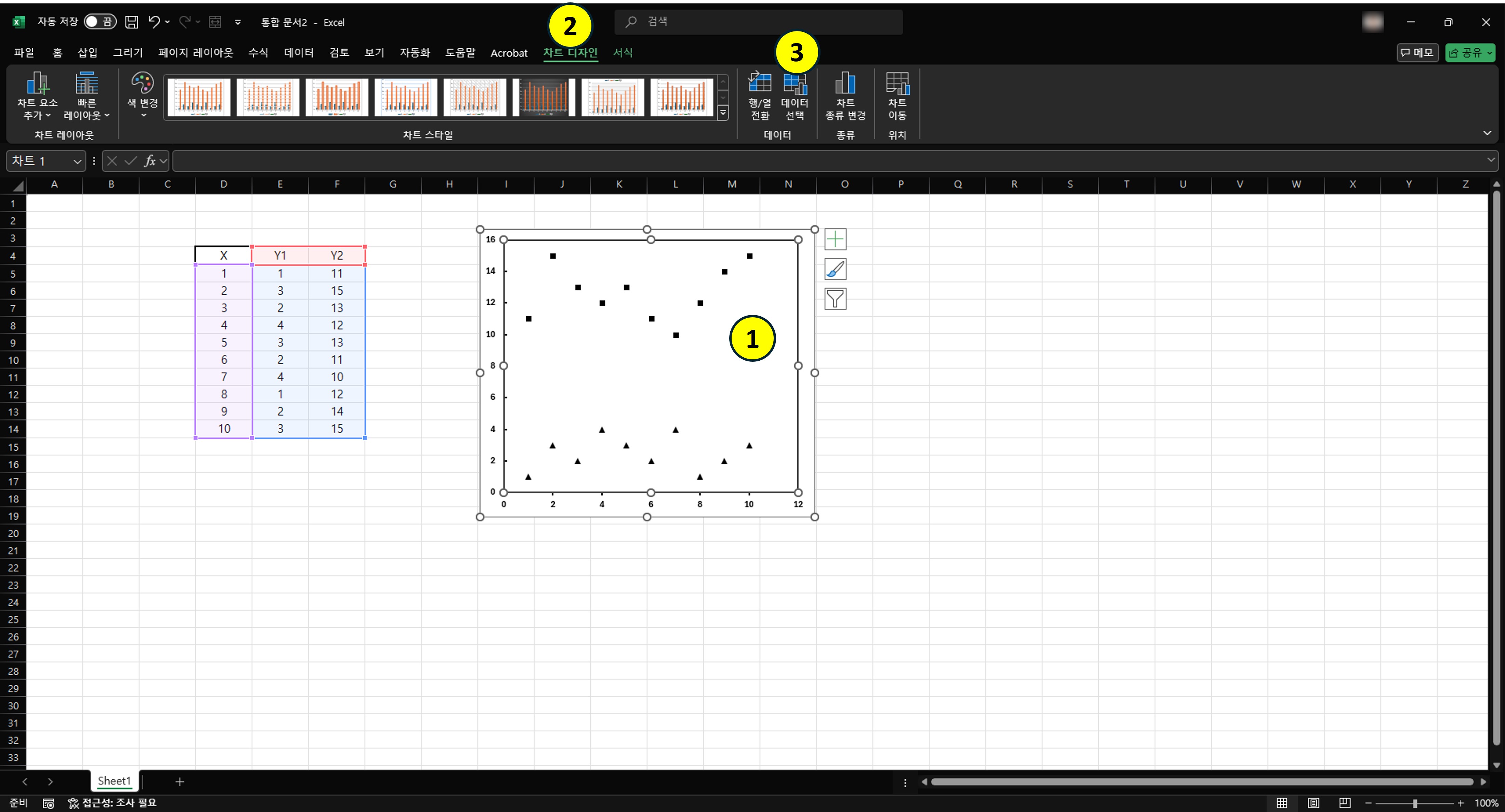The width and height of the screenshot is (1505, 812).
Task: Click the horizontal scroll right arrow
Action: tap(1483, 782)
